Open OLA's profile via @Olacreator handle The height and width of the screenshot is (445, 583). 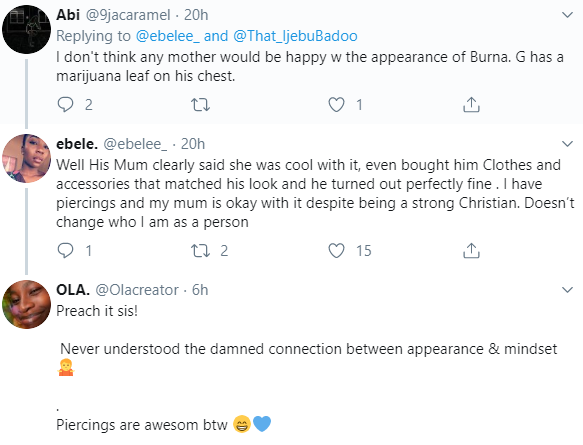(x=137, y=290)
